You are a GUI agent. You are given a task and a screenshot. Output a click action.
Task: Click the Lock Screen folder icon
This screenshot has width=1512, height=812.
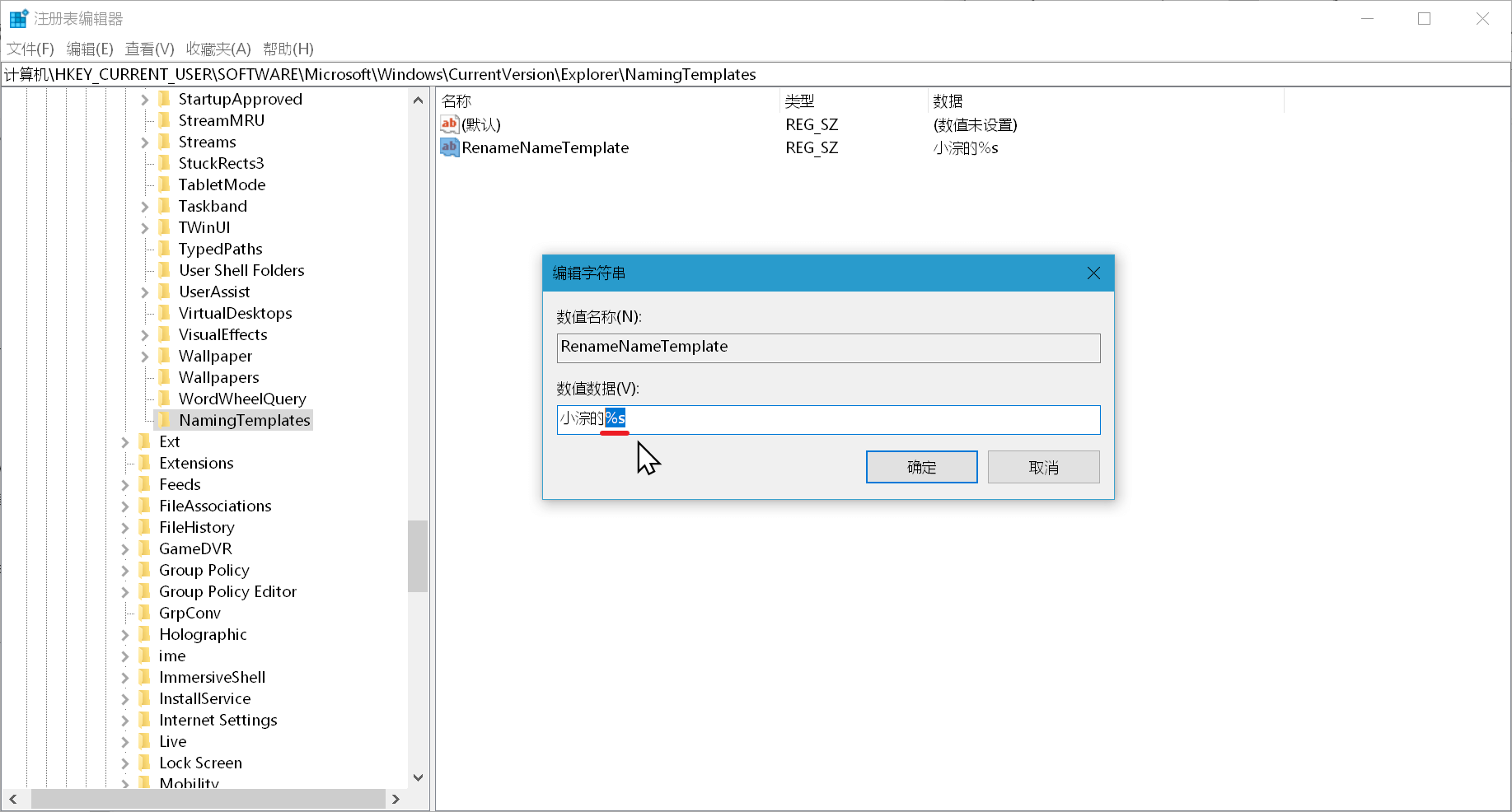coord(145,763)
